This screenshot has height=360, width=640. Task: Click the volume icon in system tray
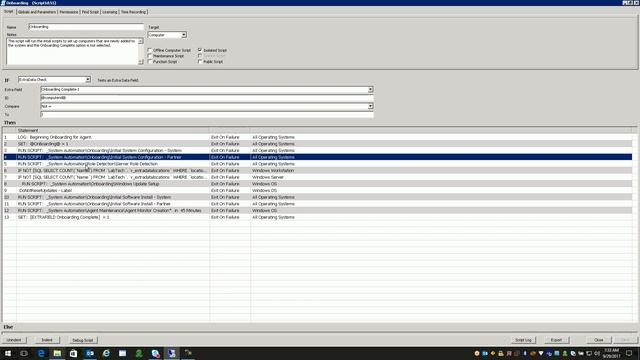pyautogui.click(x=597, y=353)
